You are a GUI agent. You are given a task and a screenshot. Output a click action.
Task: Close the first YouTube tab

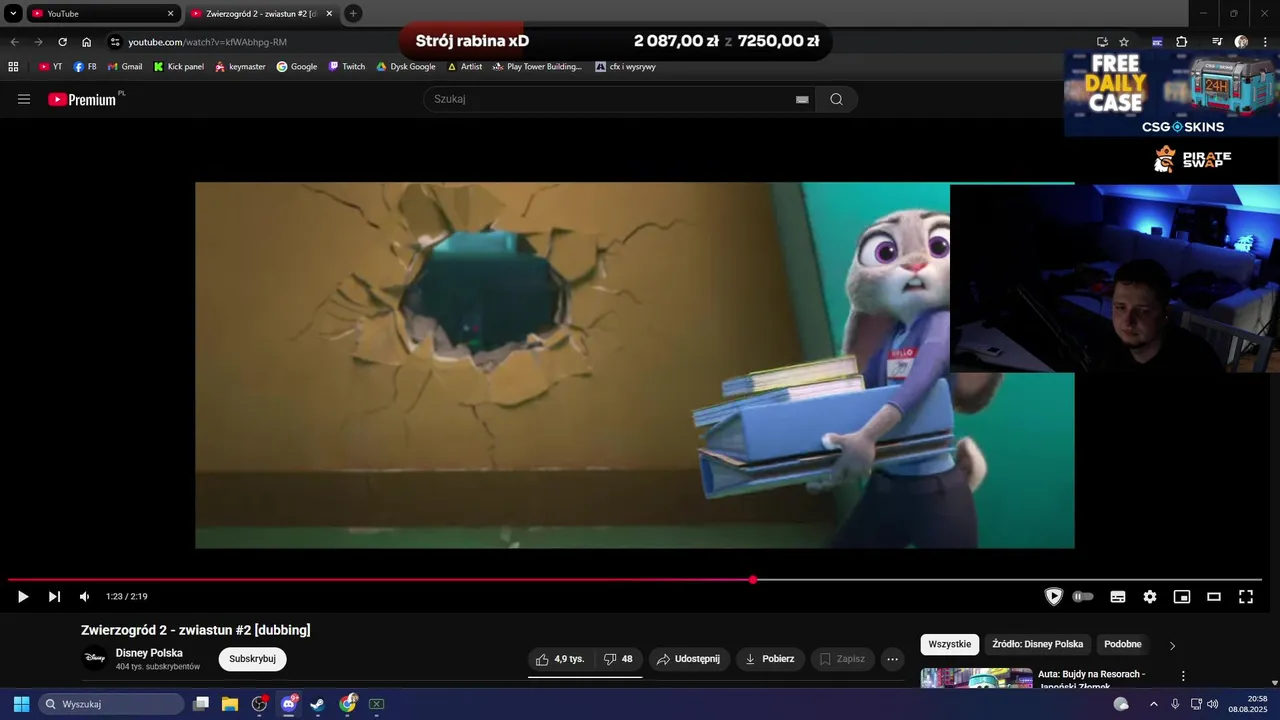pos(170,14)
